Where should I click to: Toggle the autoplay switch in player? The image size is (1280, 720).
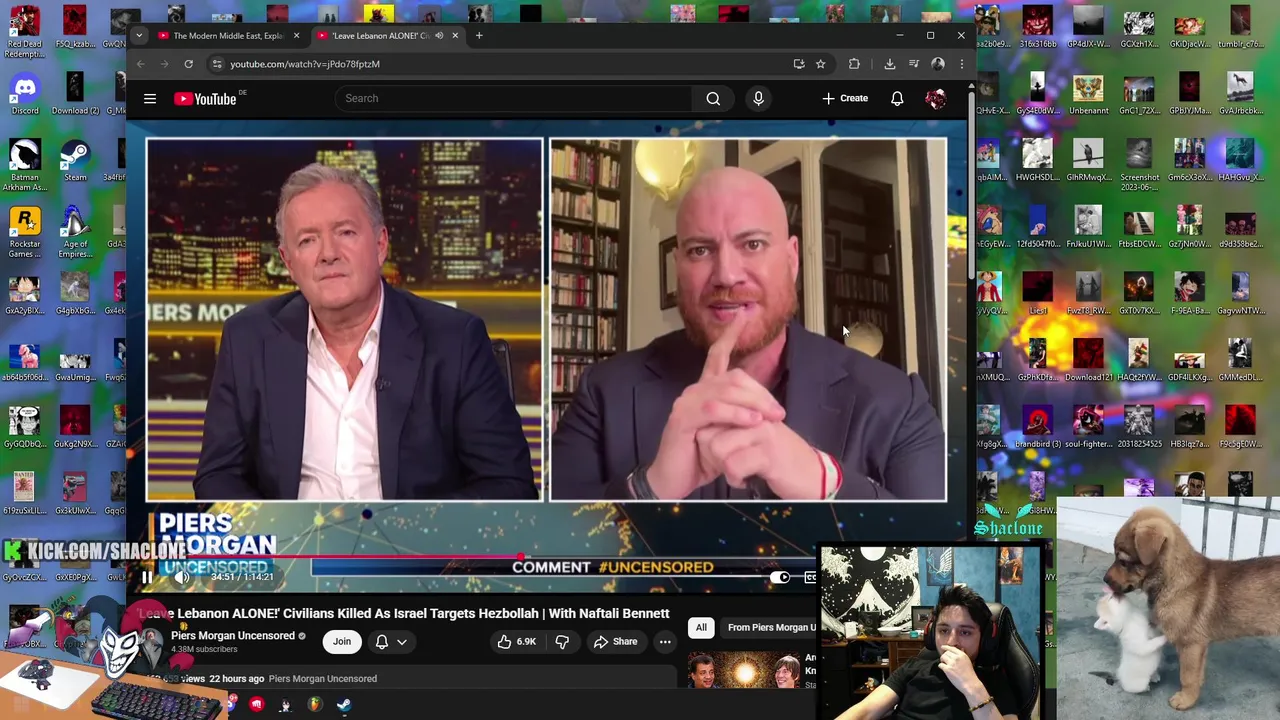tap(780, 577)
